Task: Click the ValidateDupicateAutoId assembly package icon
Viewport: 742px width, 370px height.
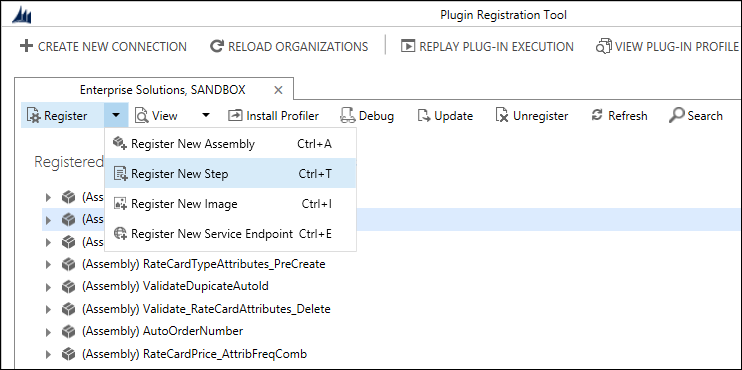Action: 69,286
